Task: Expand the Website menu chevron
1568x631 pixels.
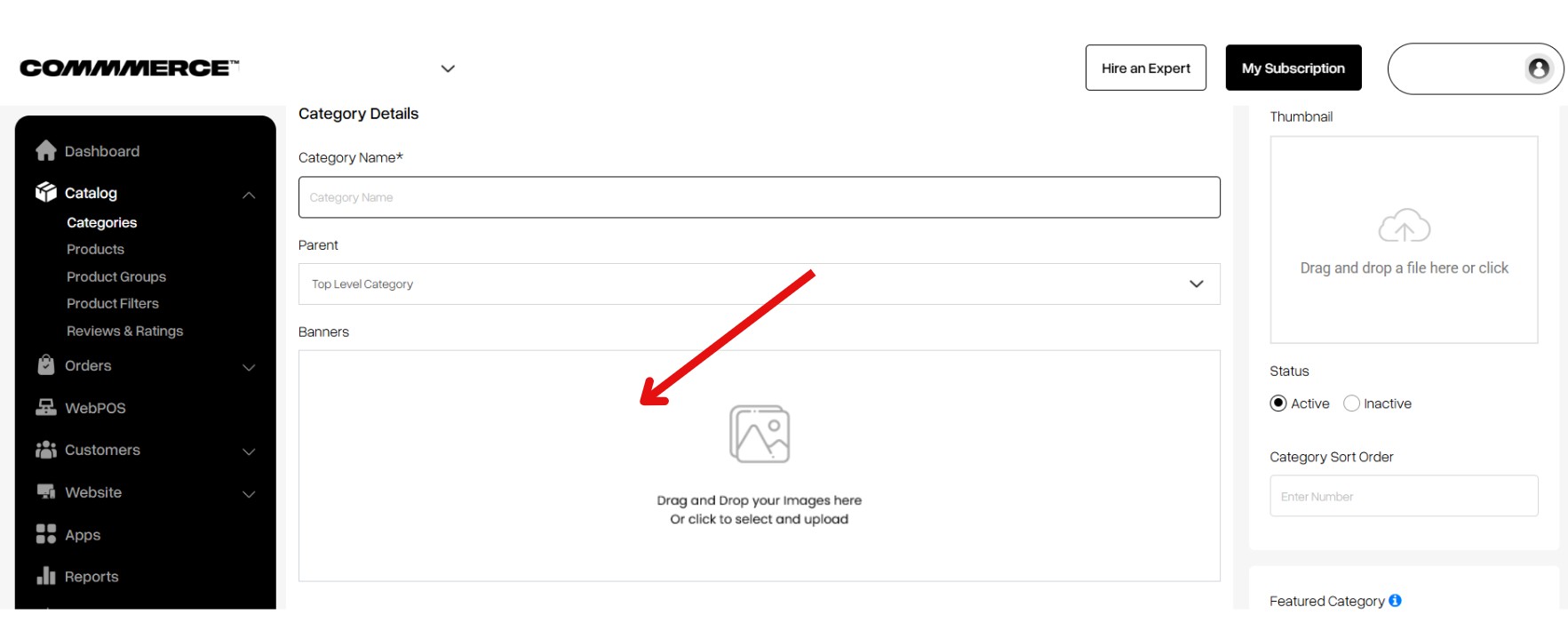Action: click(249, 494)
